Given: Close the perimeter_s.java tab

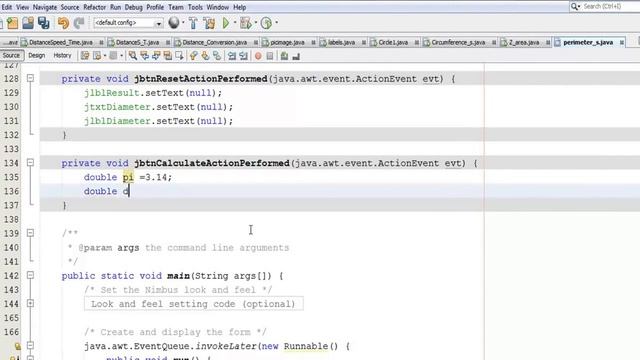Looking at the screenshot, I should point(622,42).
